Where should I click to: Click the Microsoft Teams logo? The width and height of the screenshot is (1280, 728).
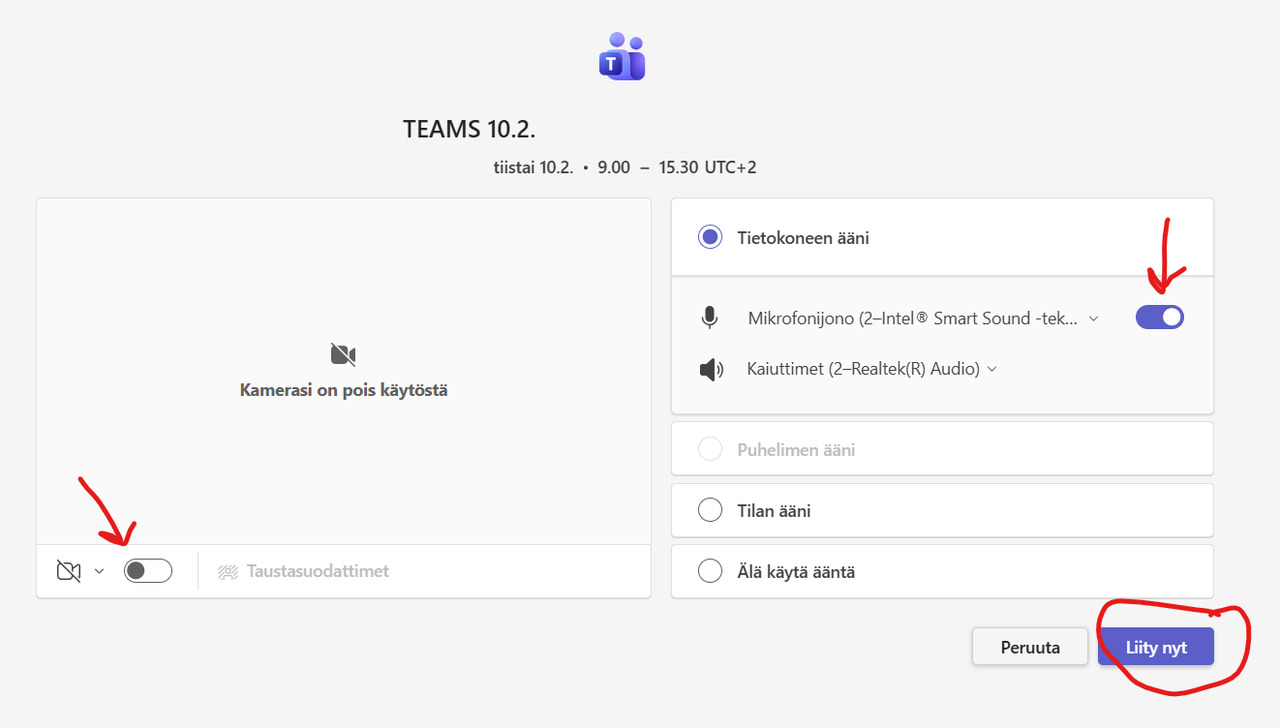622,56
